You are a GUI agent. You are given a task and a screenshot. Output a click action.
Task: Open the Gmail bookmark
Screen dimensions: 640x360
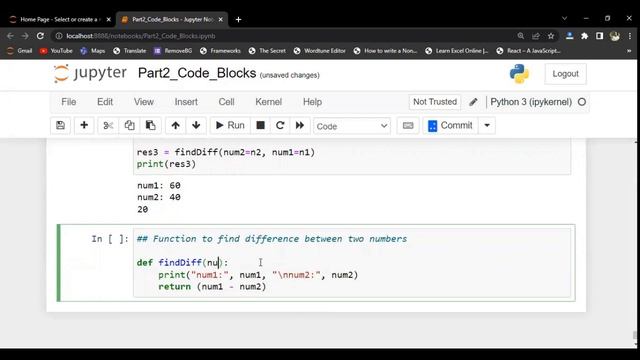click(20, 51)
